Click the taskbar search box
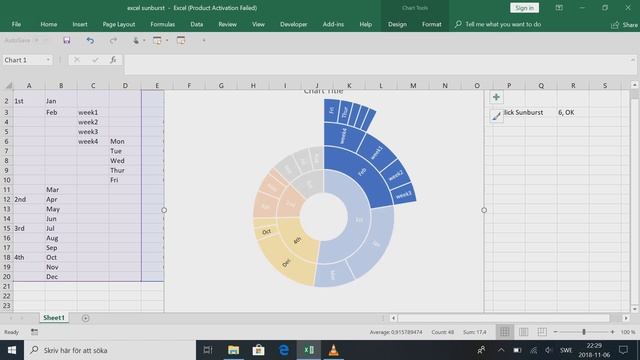This screenshot has height=360, width=640. click(110, 350)
